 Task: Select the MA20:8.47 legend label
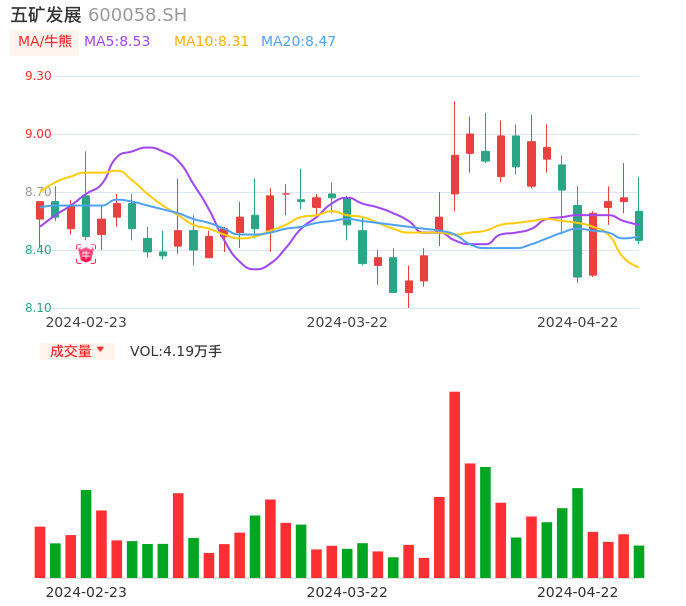298,42
